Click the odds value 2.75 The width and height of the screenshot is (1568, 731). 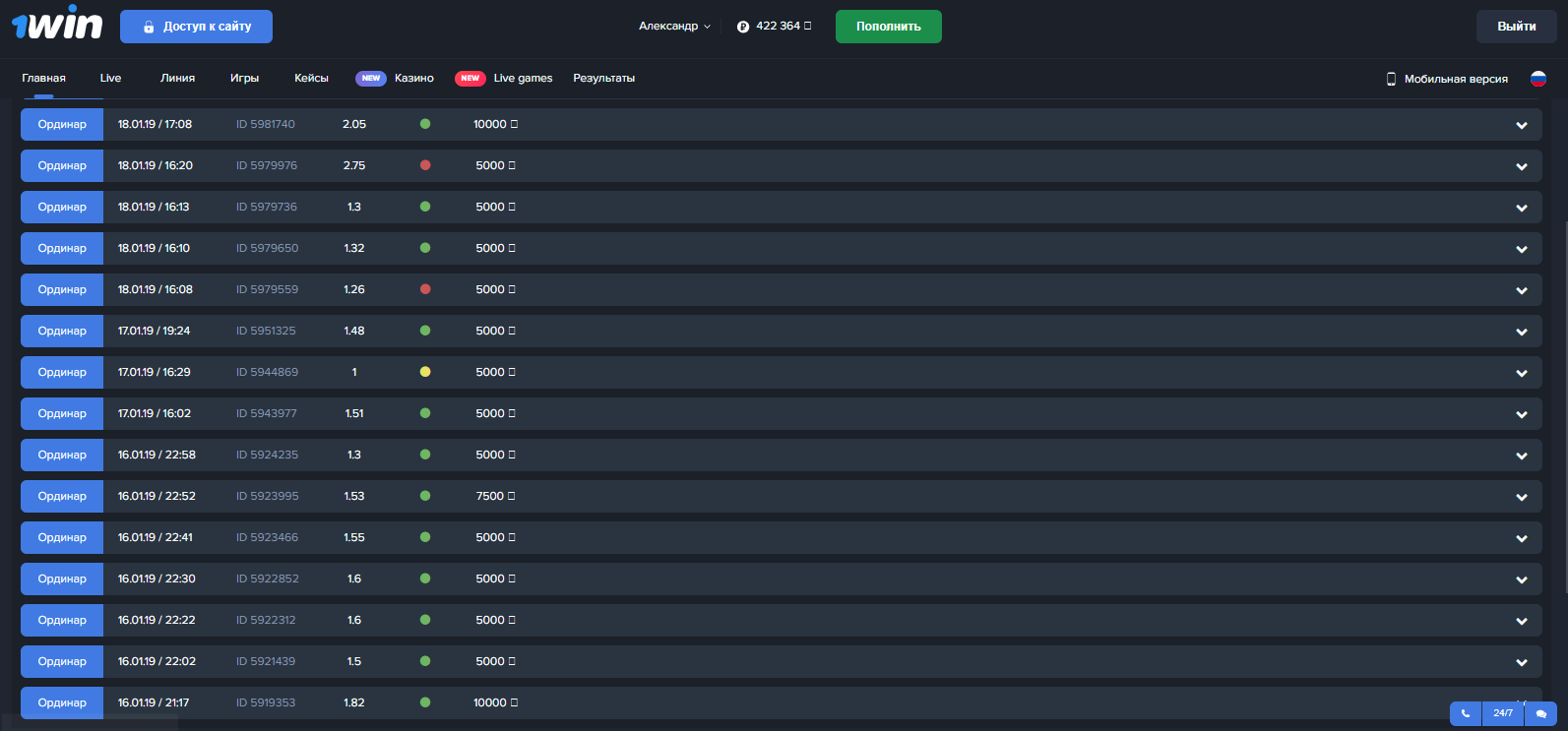[354, 165]
